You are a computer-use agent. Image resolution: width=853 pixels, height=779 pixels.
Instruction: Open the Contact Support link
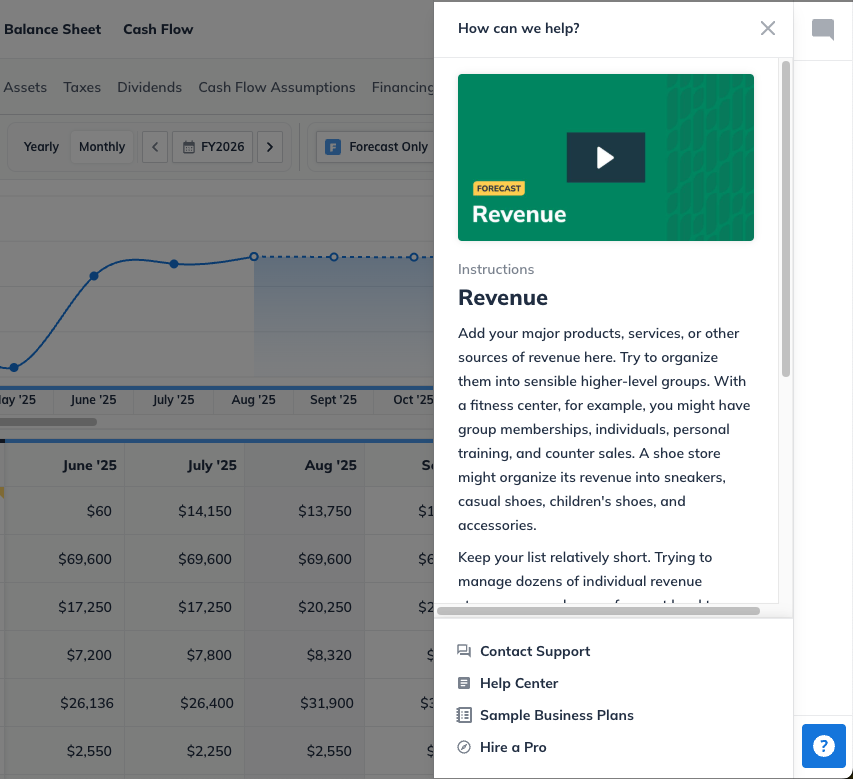point(535,651)
